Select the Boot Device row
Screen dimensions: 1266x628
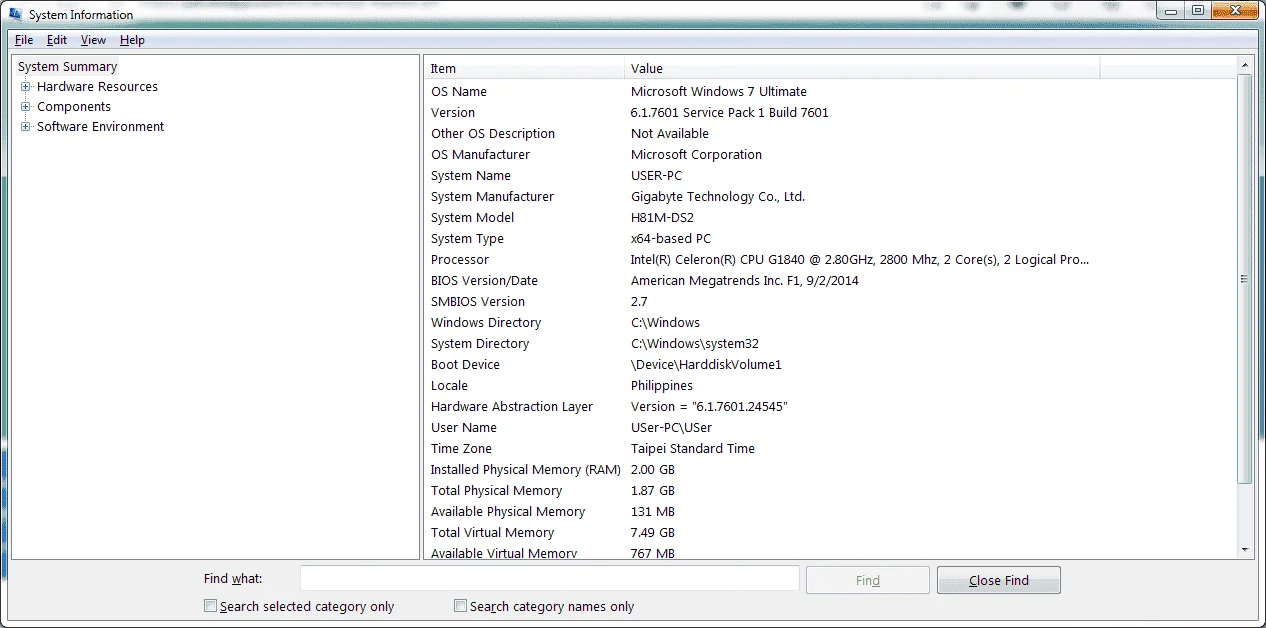pos(830,365)
